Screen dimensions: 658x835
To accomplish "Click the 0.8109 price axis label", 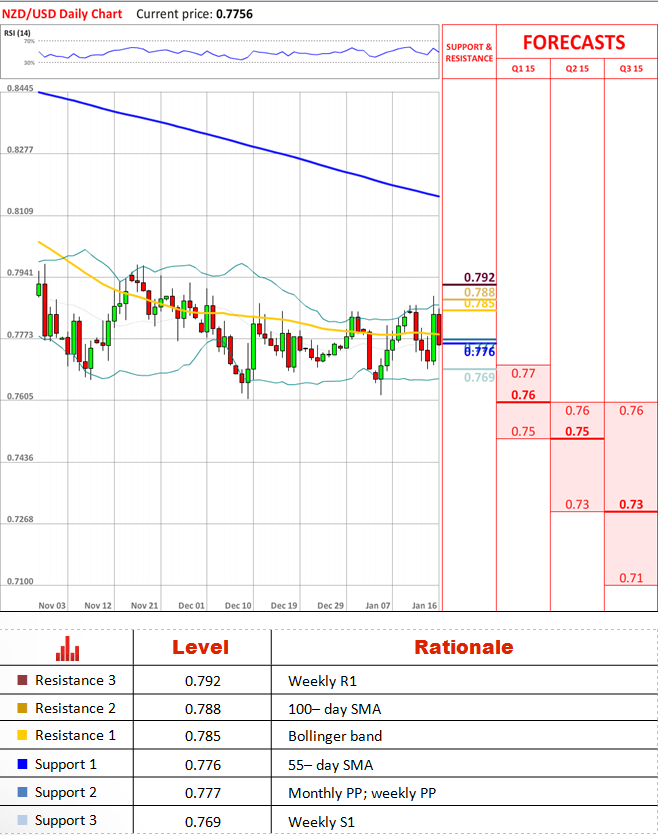I will pyautogui.click(x=20, y=211).
